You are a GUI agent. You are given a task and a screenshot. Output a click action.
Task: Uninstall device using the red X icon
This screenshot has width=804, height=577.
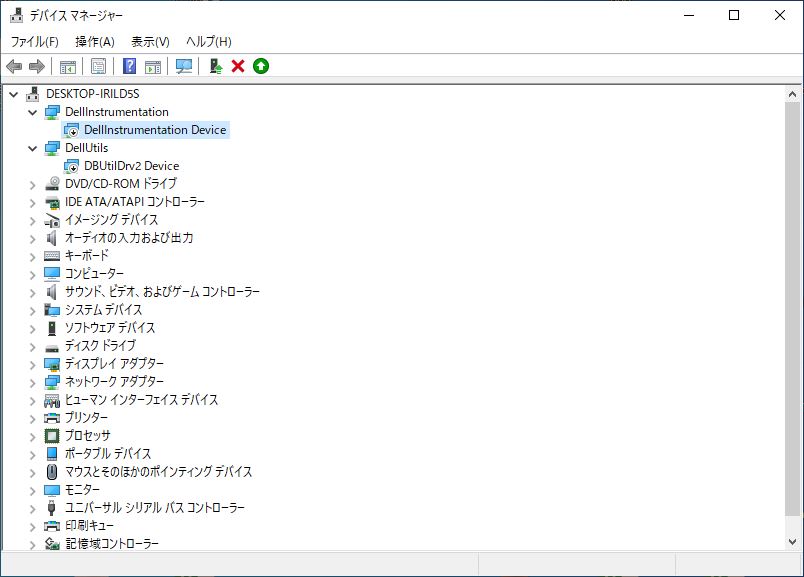tap(237, 66)
